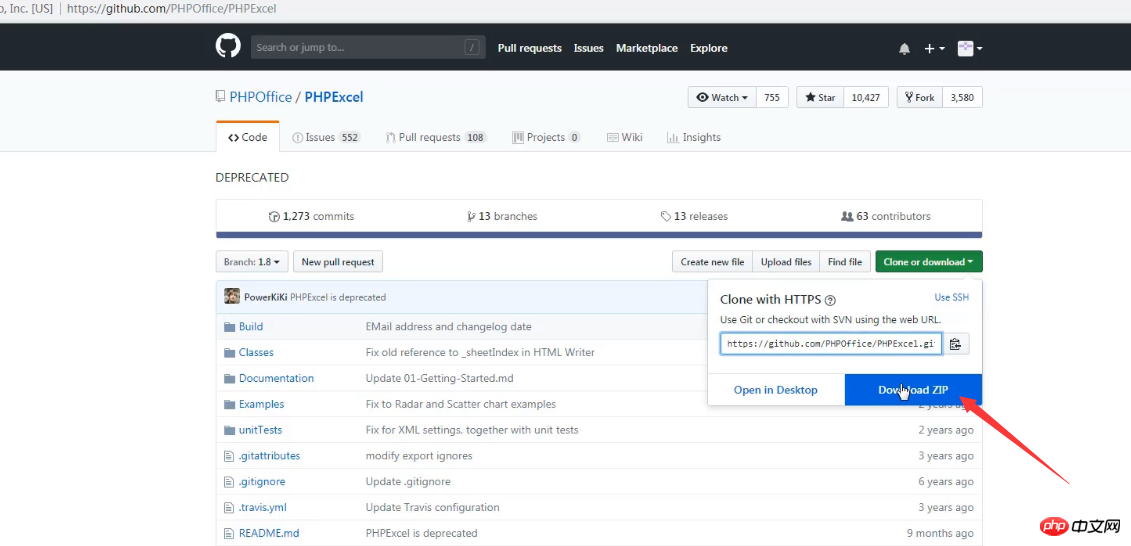Click Marketplace in top navigation
Viewport: 1131px width, 546px height.
(x=647, y=48)
